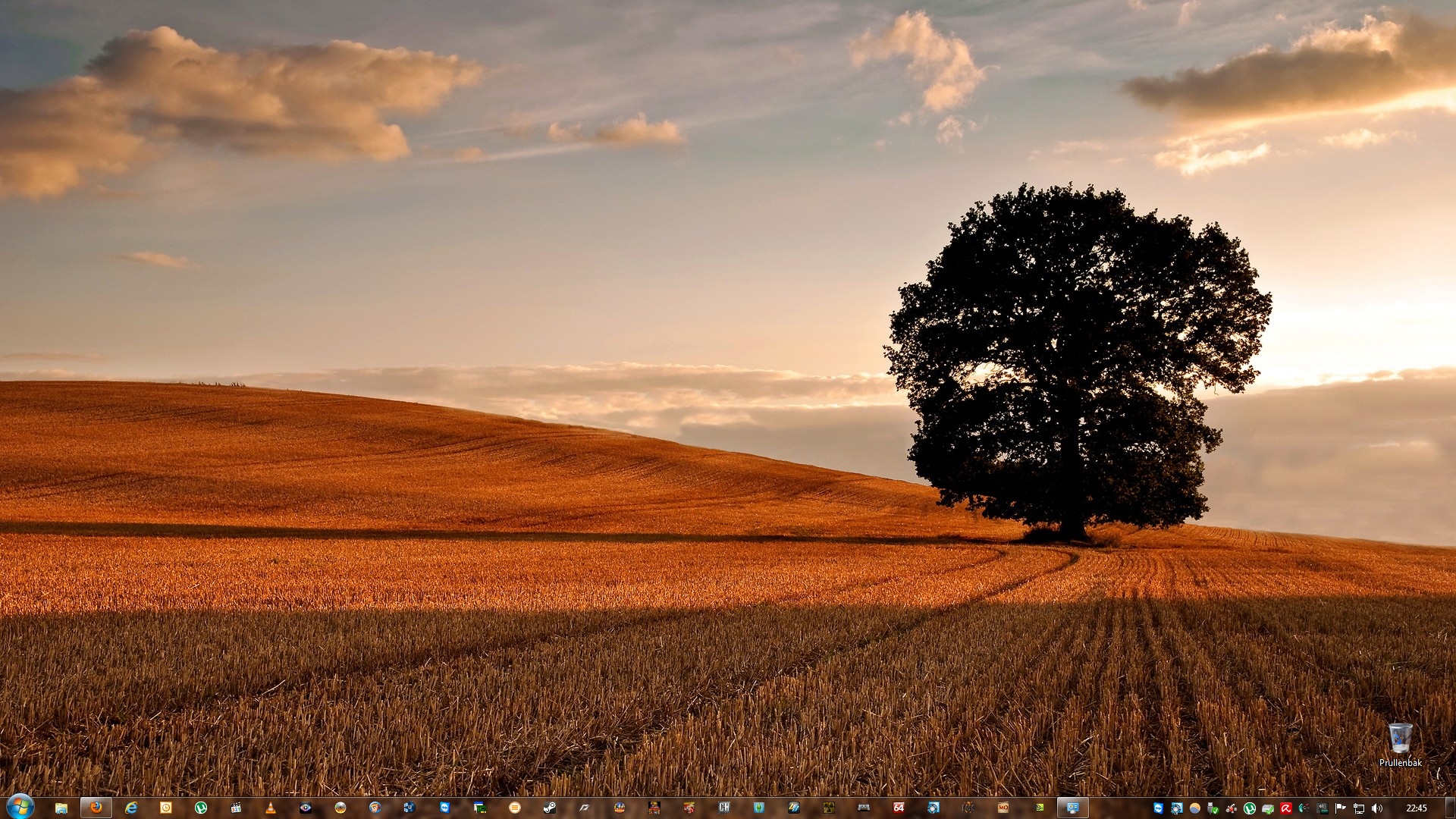Screen dimensions: 1456x819
Task: Launch Internet Explorer from the taskbar
Action: 131,808
